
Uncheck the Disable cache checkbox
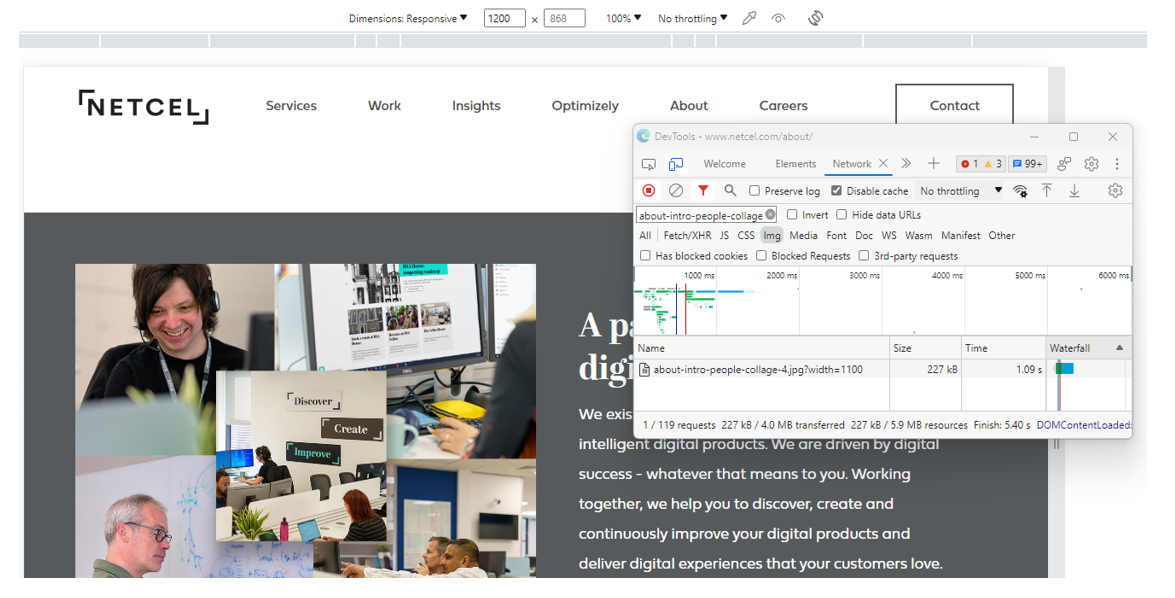point(836,191)
